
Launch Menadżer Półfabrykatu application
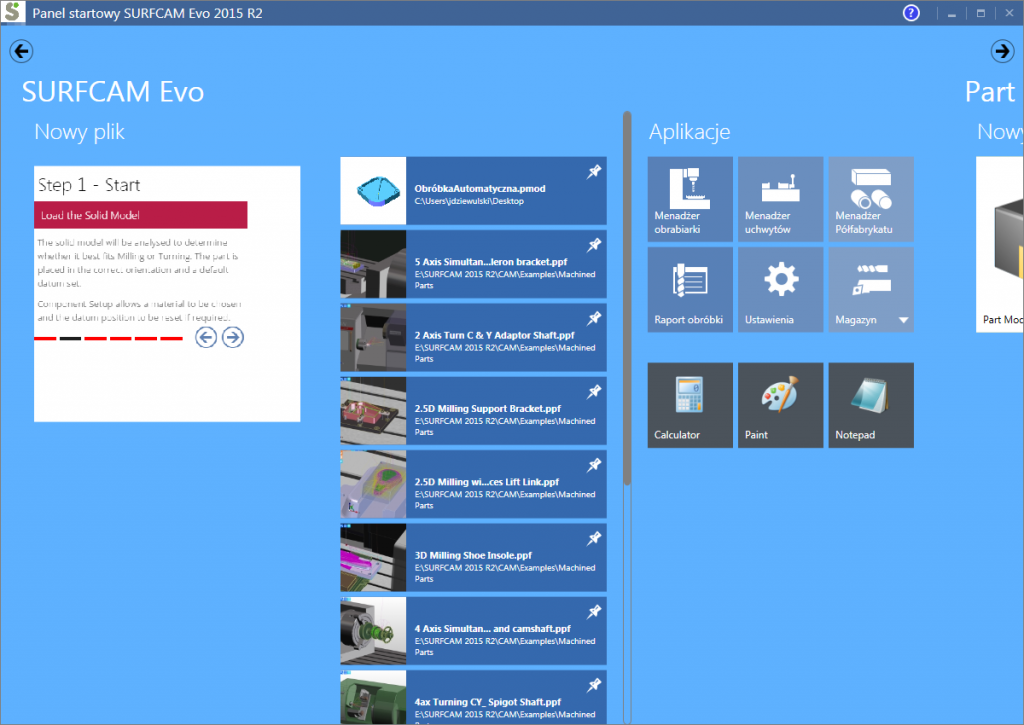870,198
